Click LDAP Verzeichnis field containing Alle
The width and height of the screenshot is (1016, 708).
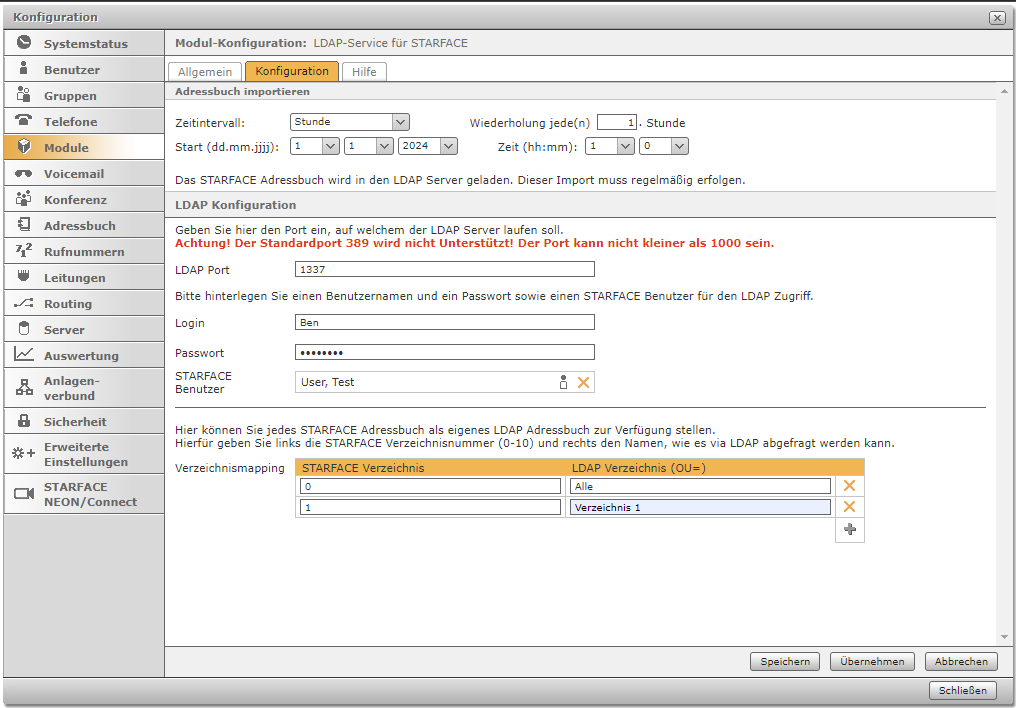click(x=700, y=486)
